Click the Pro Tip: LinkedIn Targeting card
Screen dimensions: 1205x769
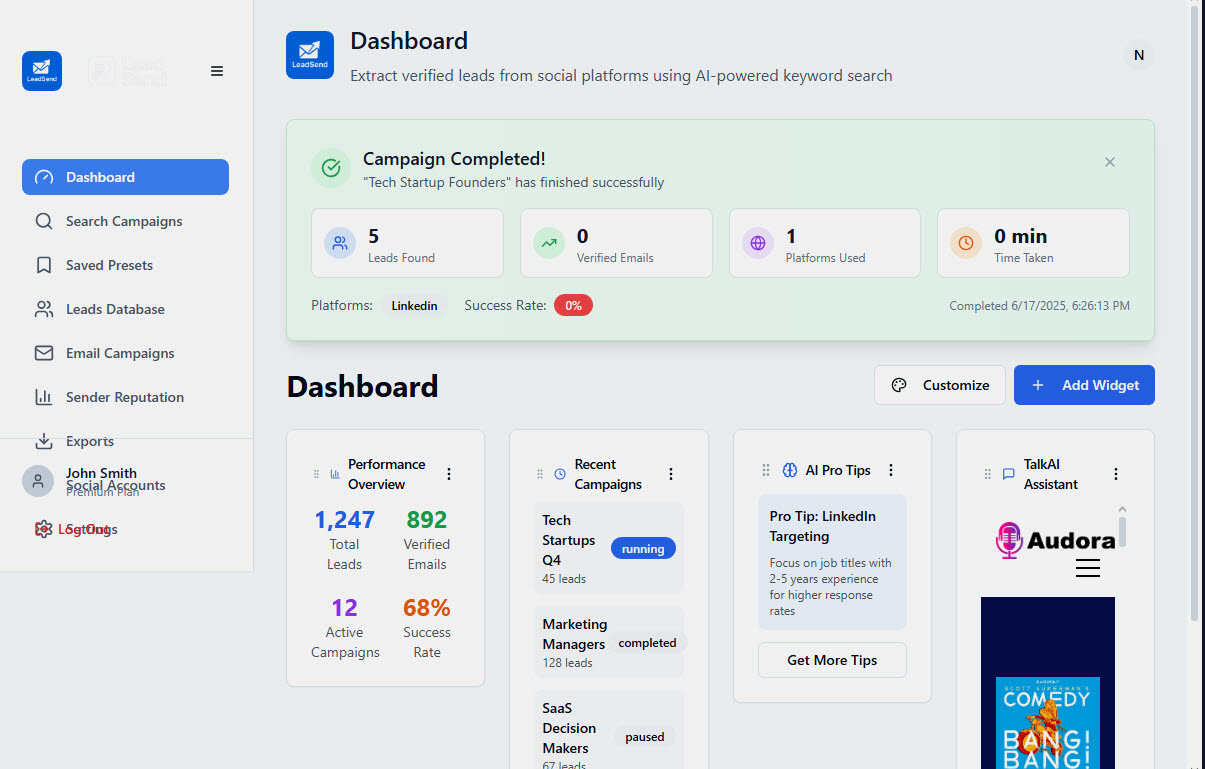(x=832, y=562)
